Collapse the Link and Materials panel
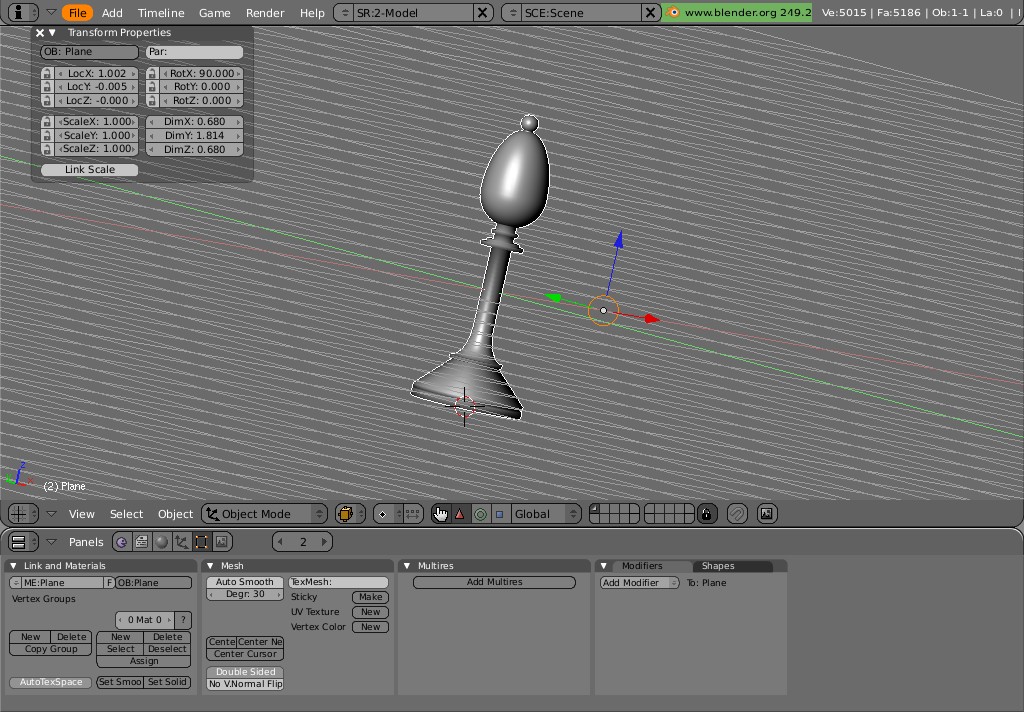The height and width of the screenshot is (712, 1024). click(x=13, y=566)
